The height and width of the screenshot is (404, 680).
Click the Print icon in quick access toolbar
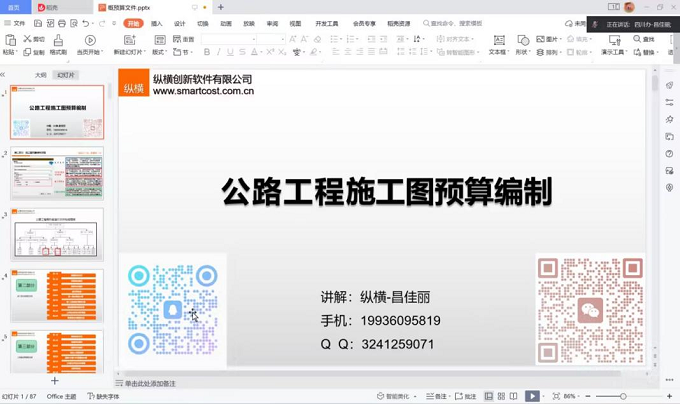tap(62, 23)
